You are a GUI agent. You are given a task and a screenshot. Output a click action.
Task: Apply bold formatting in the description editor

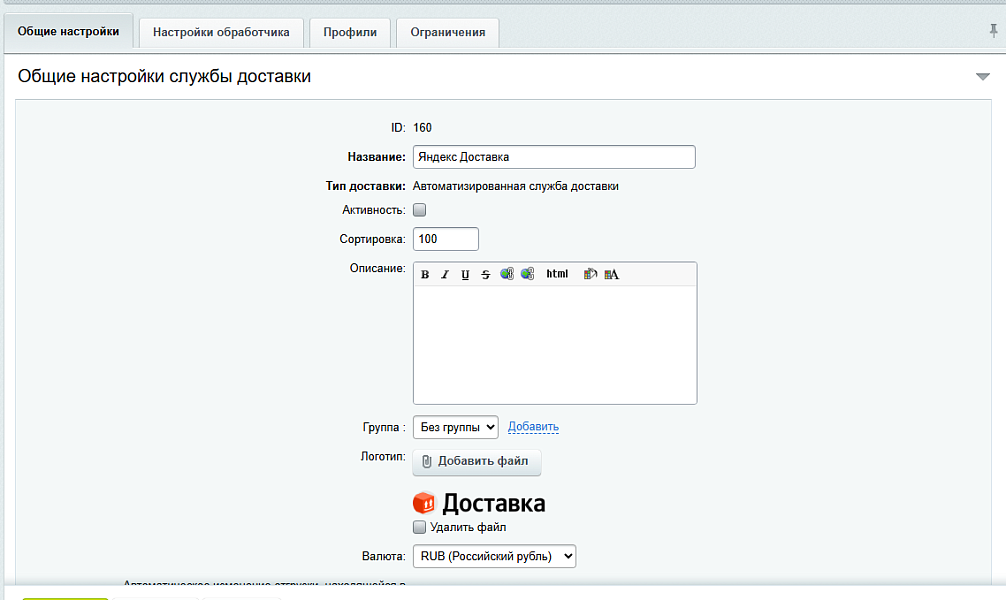coord(425,273)
